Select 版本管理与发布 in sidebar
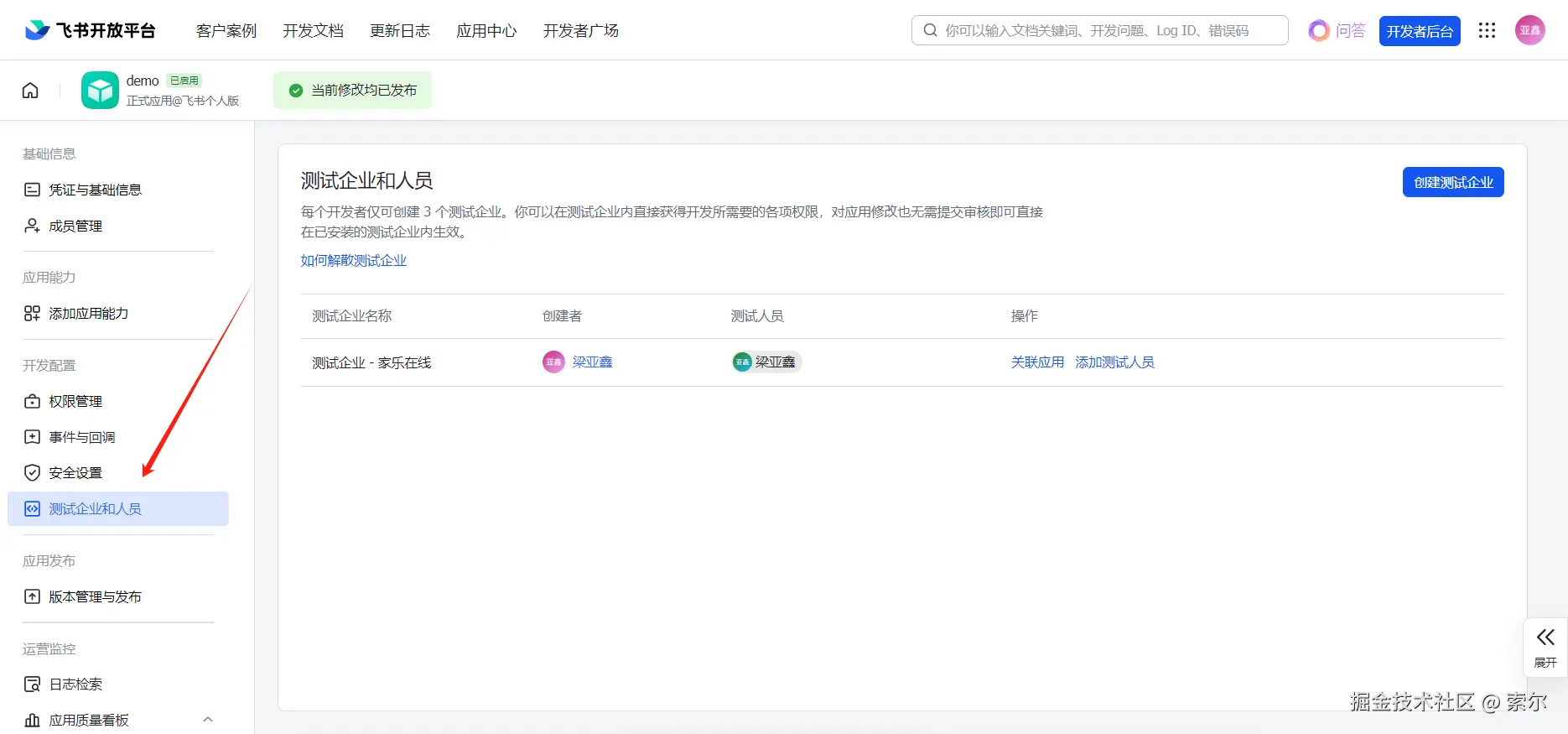 pyautogui.click(x=118, y=596)
